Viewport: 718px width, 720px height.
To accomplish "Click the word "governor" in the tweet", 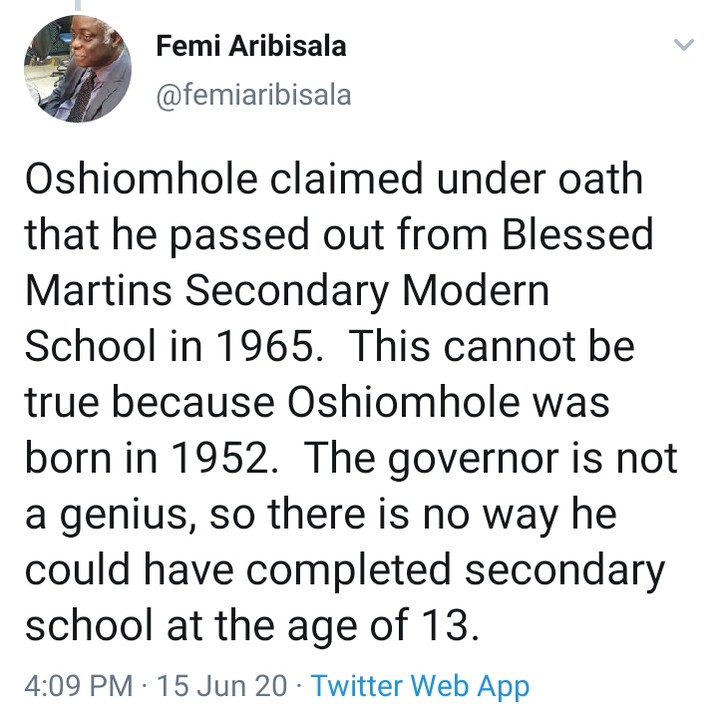I will click(498, 457).
